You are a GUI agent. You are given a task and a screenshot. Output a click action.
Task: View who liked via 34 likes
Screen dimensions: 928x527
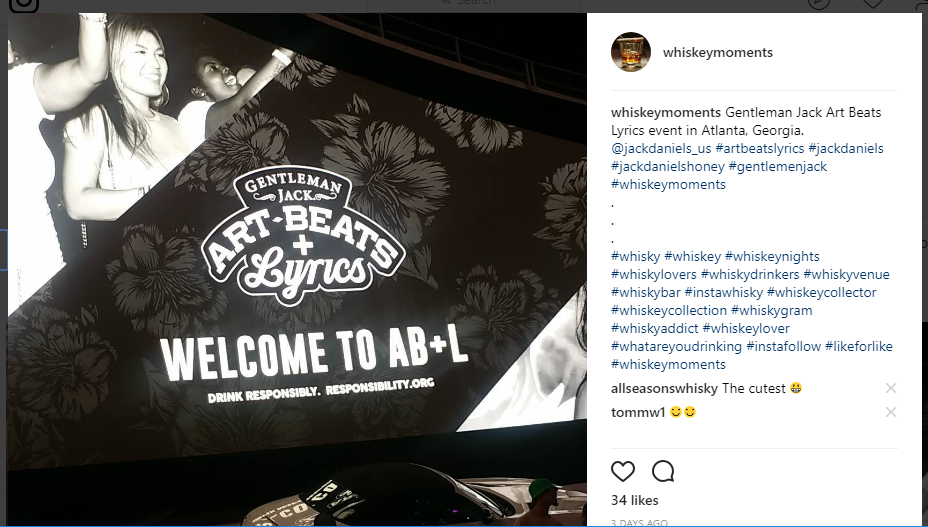pos(634,500)
